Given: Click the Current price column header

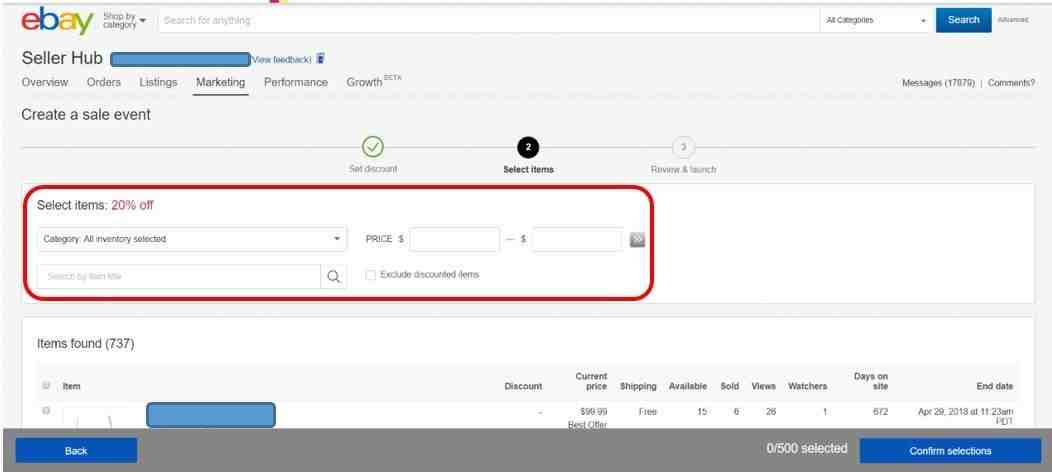Looking at the screenshot, I should tap(591, 381).
